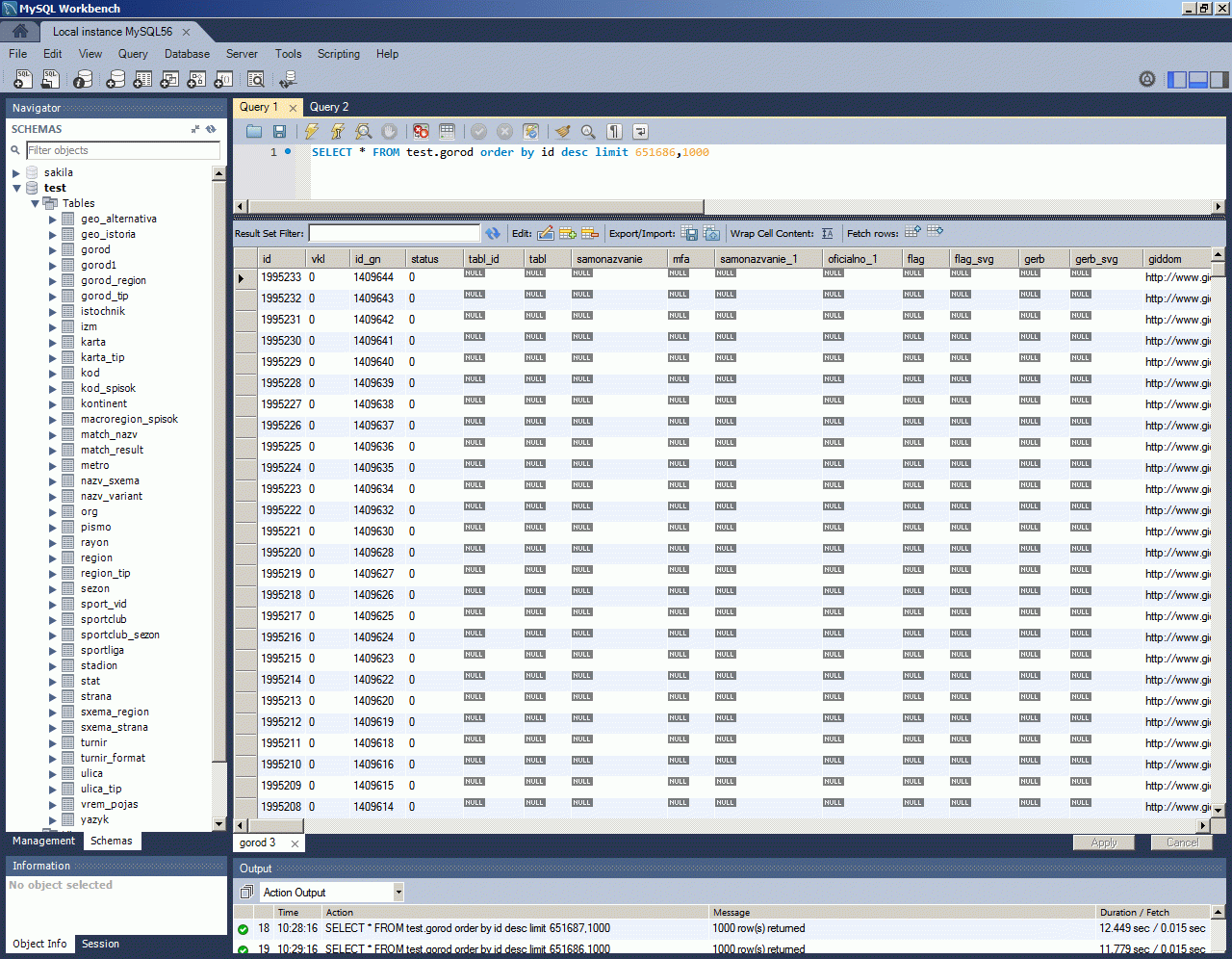
Task: Open the Scripting menu
Action: (339, 54)
